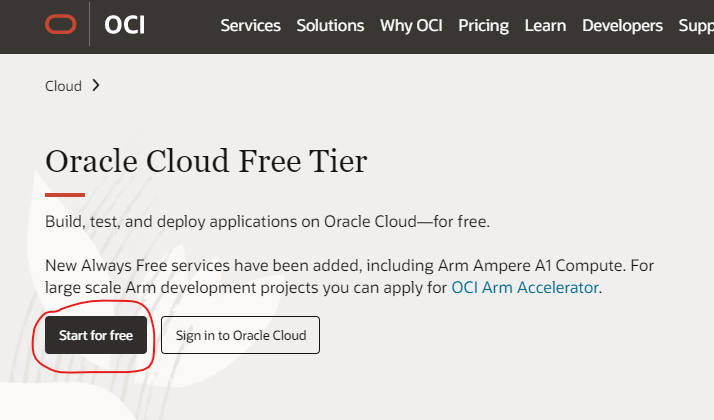This screenshot has width=714, height=420.
Task: Open the Developers menu
Action: pyautogui.click(x=622, y=26)
